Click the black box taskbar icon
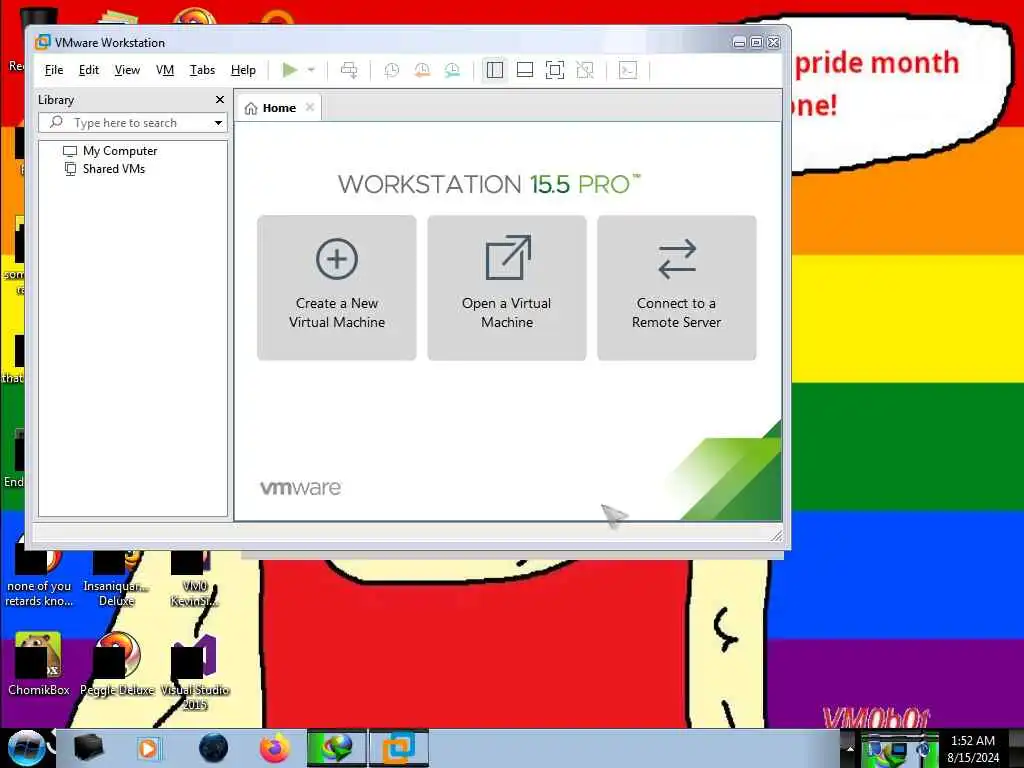The image size is (1024, 768). point(88,748)
